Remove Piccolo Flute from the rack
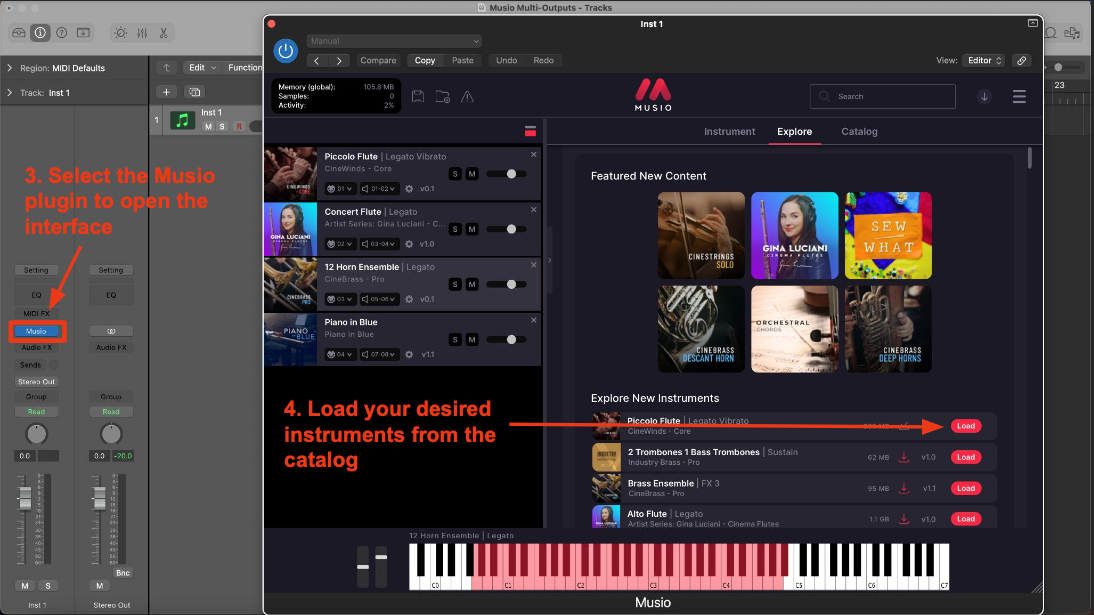The width and height of the screenshot is (1094, 615). click(x=534, y=155)
